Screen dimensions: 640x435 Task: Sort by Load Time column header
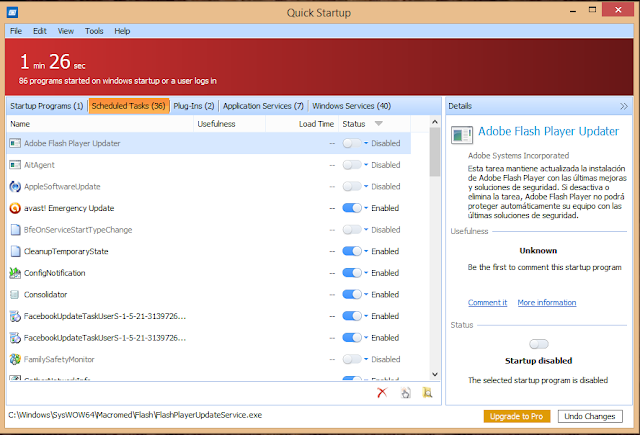pyautogui.click(x=302, y=124)
